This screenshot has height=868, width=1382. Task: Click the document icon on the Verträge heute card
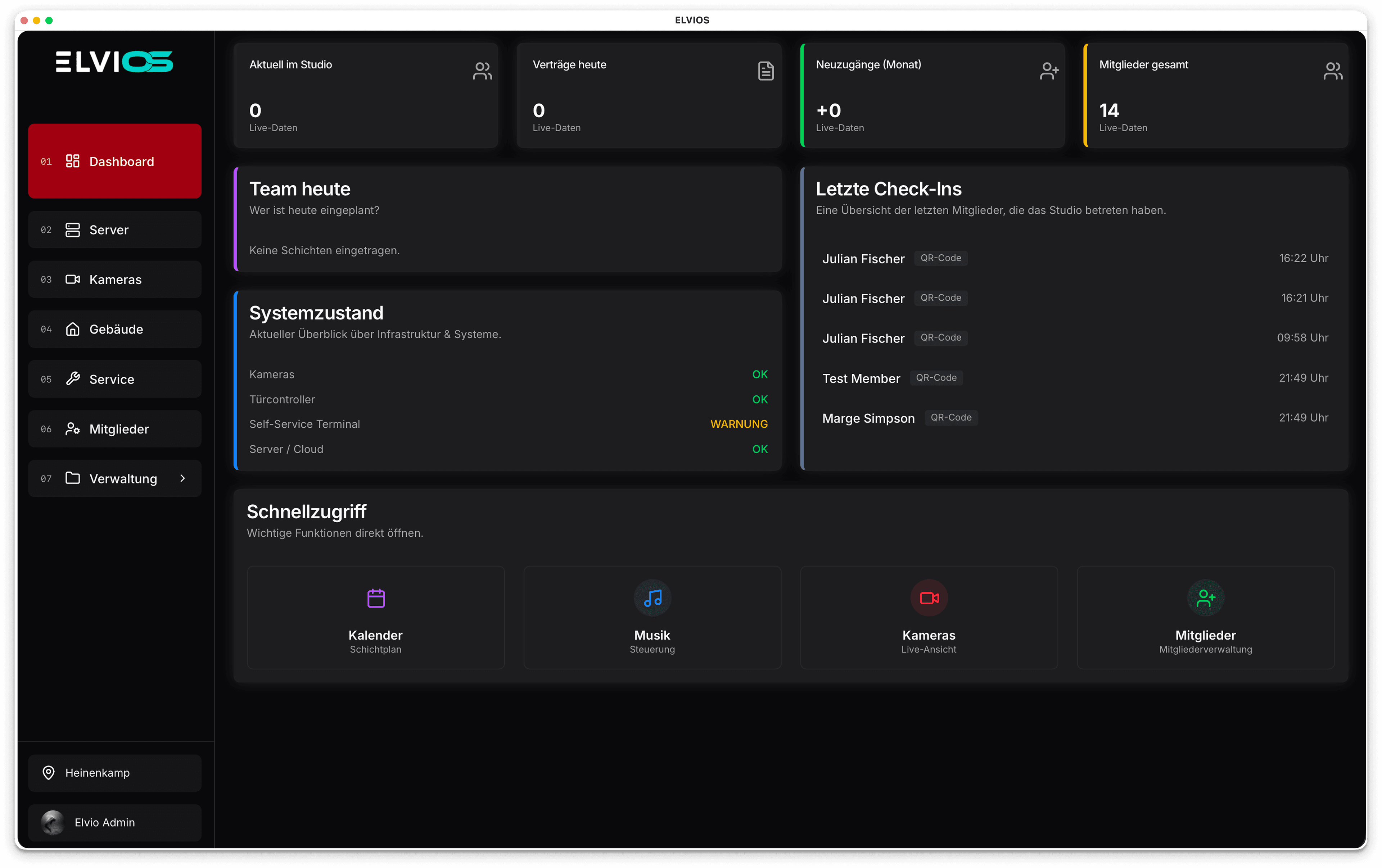tap(765, 70)
